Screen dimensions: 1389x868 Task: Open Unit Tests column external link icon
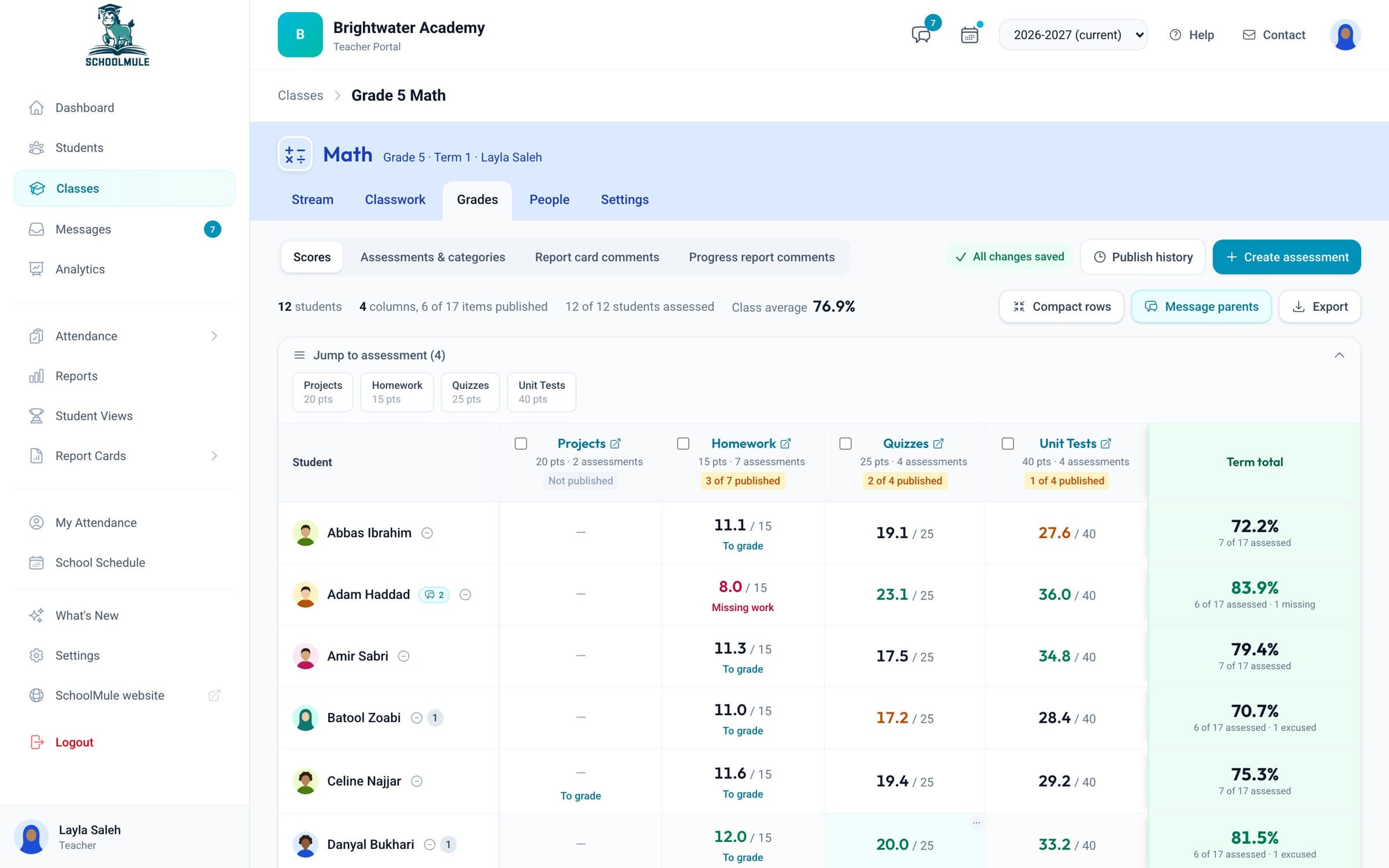[1106, 443]
